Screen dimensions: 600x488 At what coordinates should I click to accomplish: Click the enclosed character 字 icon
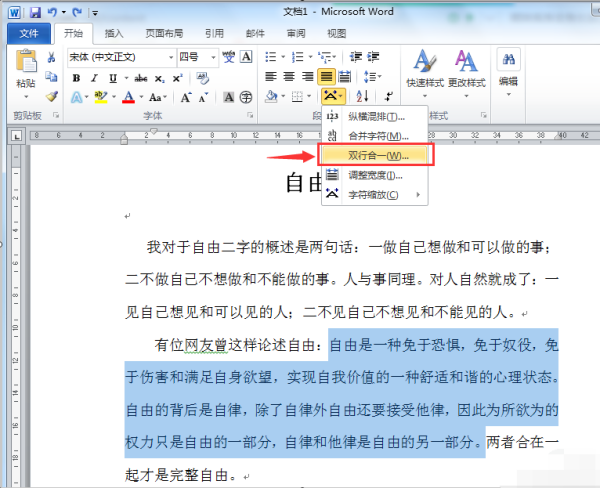click(246, 97)
